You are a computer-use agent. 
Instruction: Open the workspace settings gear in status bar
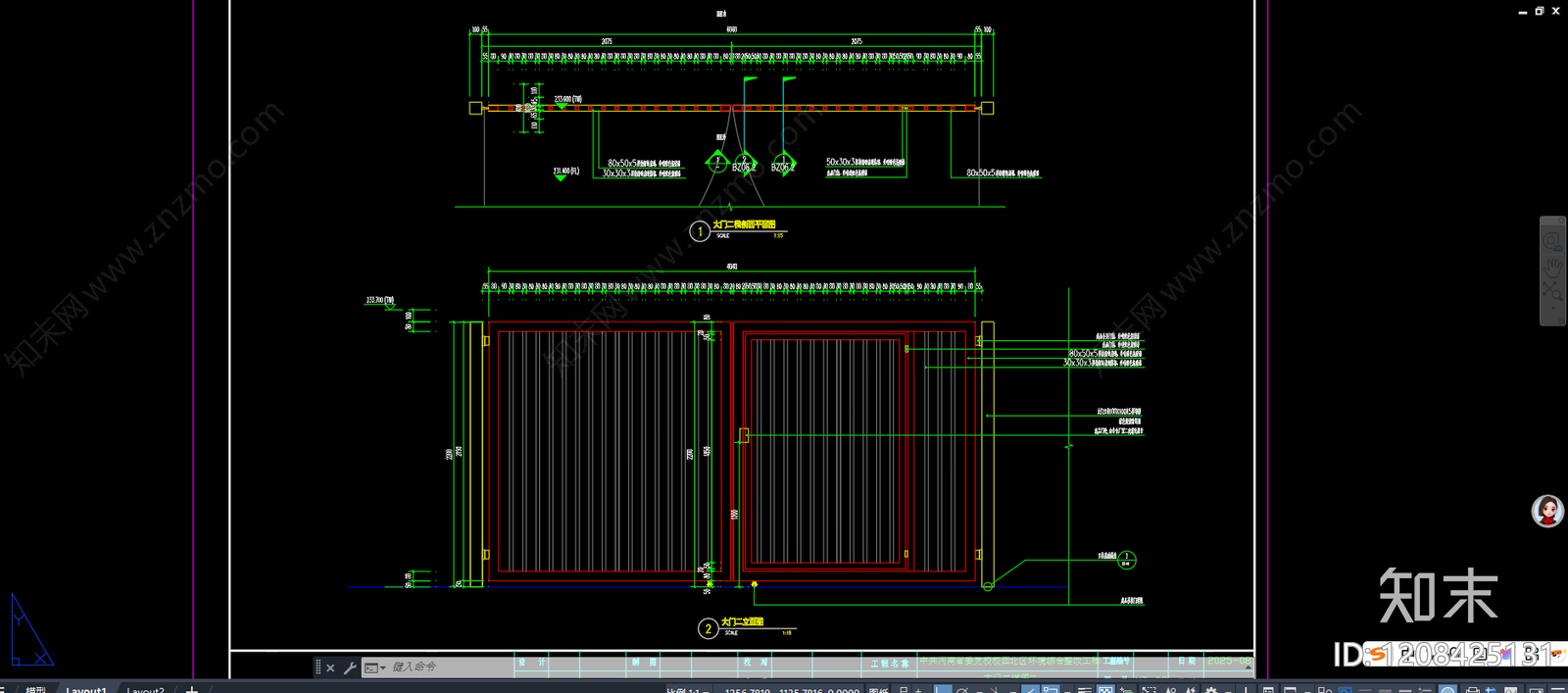[1210, 690]
